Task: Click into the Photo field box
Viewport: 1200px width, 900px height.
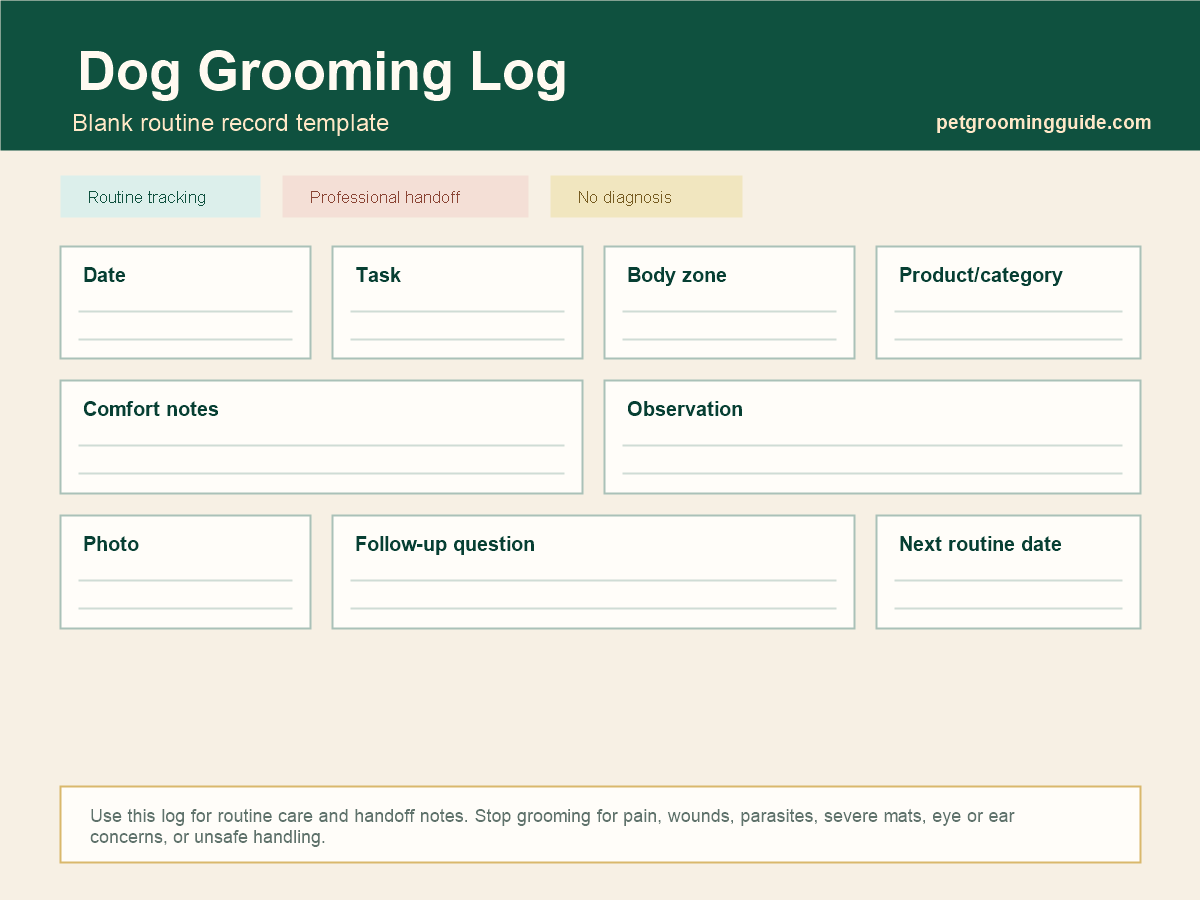Action: click(x=185, y=572)
